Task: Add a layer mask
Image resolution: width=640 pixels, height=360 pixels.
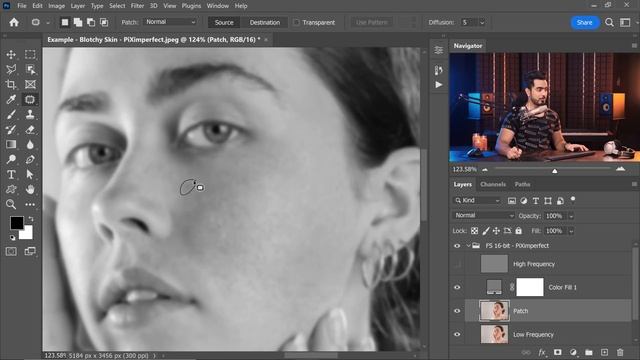Action: click(x=558, y=352)
